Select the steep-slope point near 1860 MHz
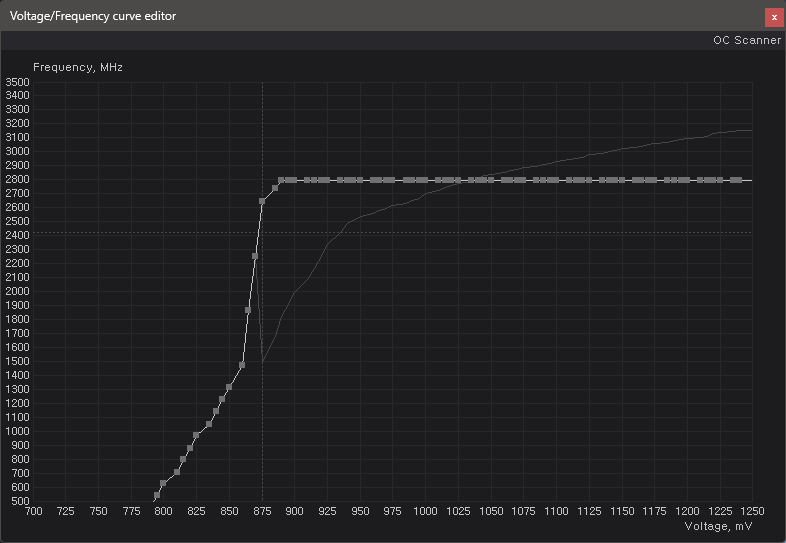This screenshot has width=786, height=543. pos(248,310)
